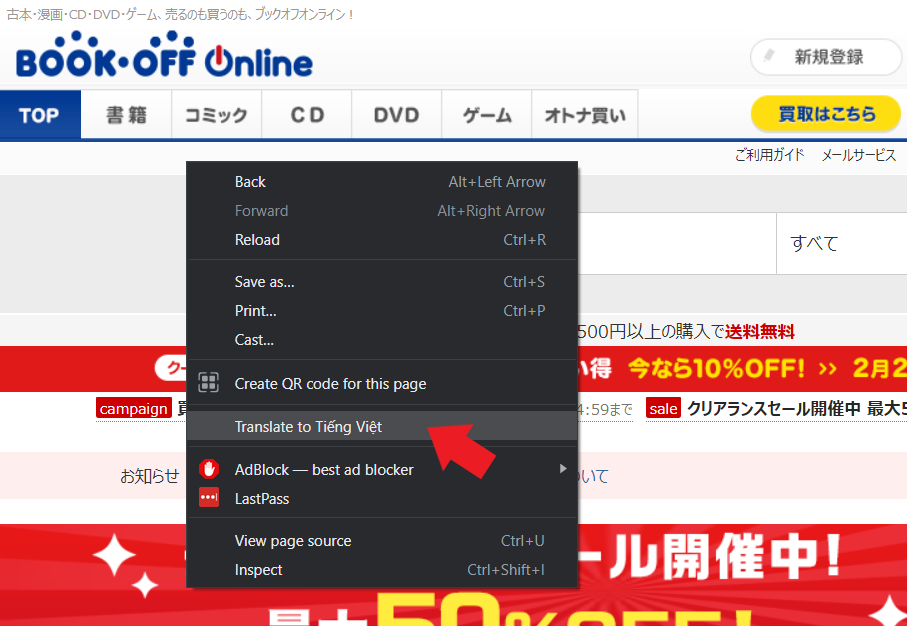907x626 pixels.
Task: Click the yellow 買取はこちら button
Action: [x=826, y=113]
